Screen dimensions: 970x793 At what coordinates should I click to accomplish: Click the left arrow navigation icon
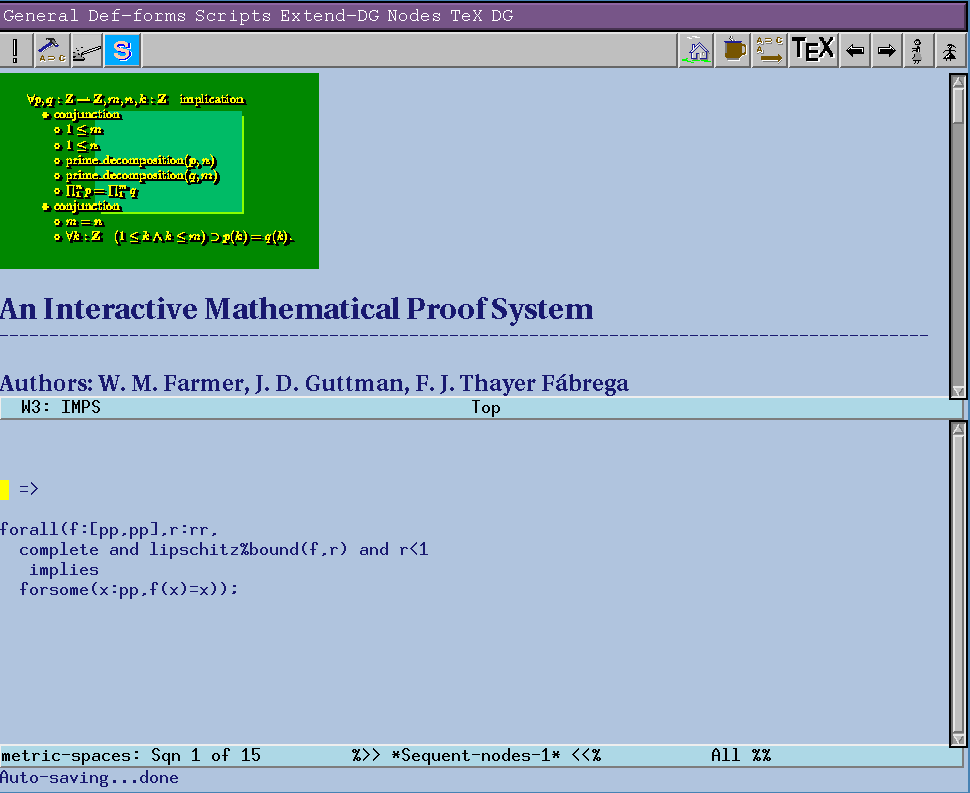854,50
